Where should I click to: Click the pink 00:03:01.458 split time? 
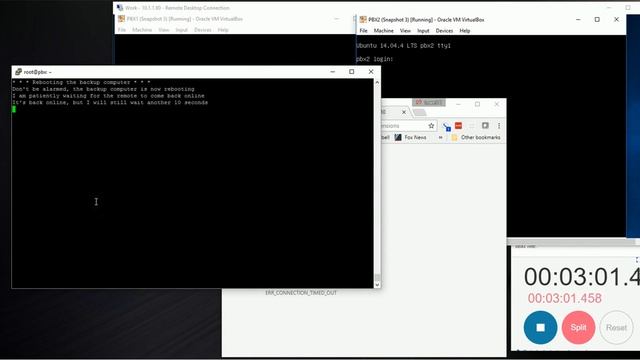coord(564,298)
